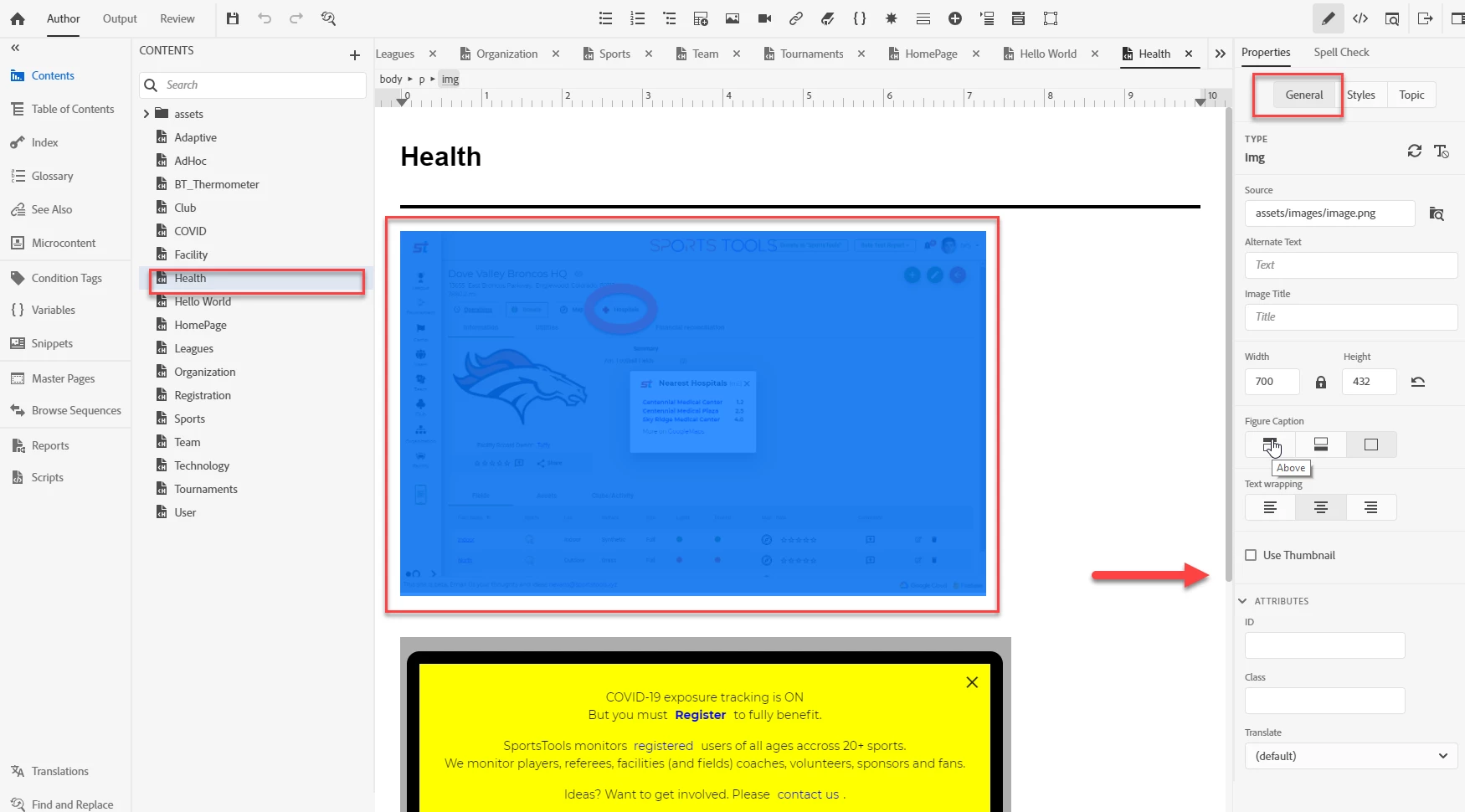Collapse the left sidebar with double chevron
The height and width of the screenshot is (812, 1465).
pos(15,48)
